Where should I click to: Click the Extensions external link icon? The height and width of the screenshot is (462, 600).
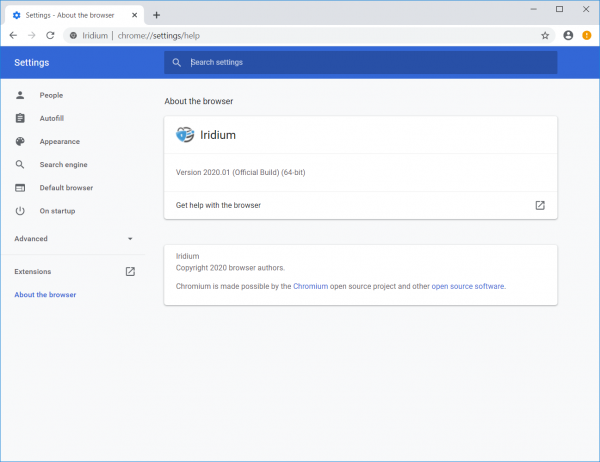(129, 271)
